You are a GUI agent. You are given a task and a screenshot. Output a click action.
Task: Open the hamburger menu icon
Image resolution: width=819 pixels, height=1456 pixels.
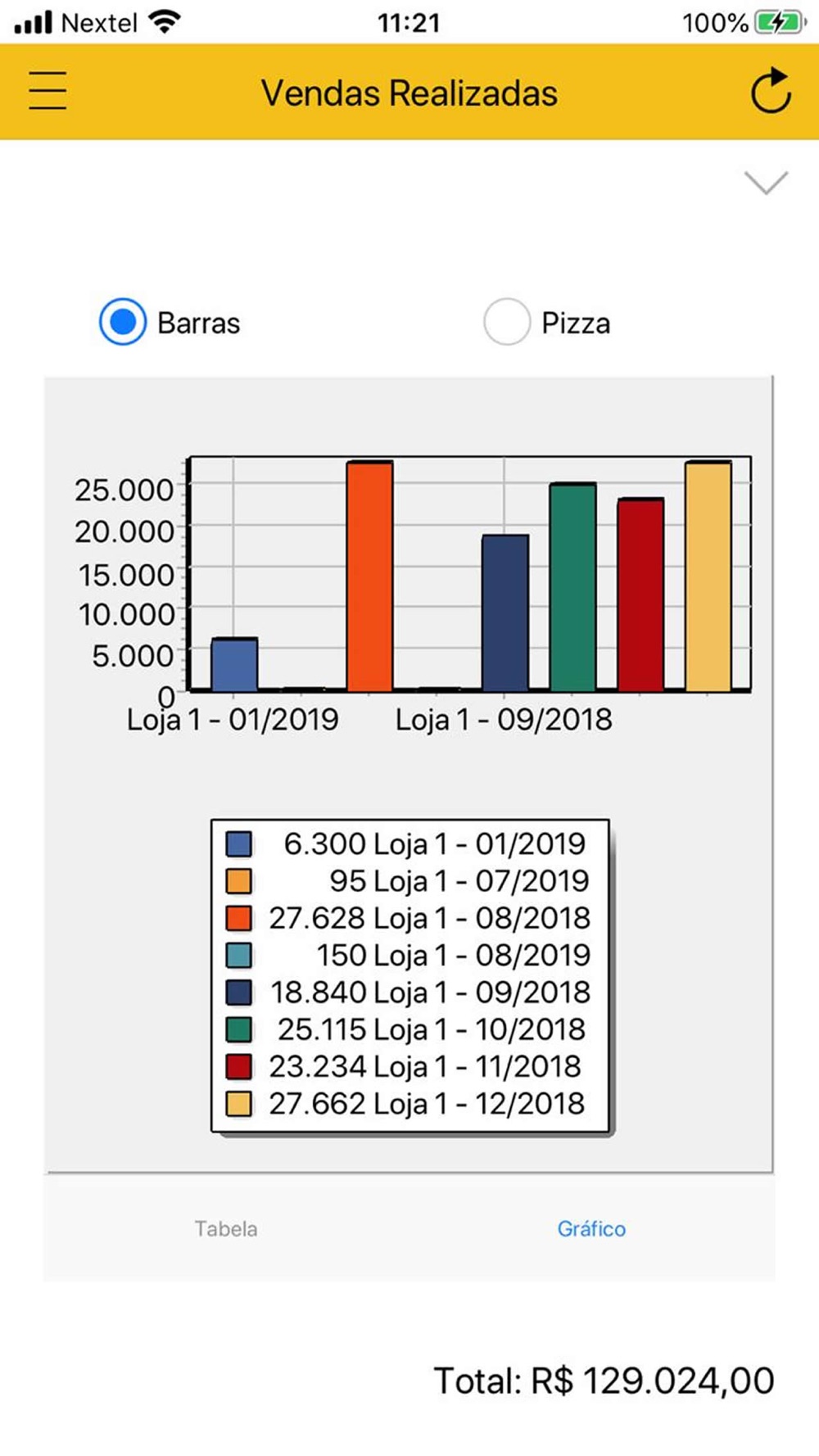coord(48,91)
